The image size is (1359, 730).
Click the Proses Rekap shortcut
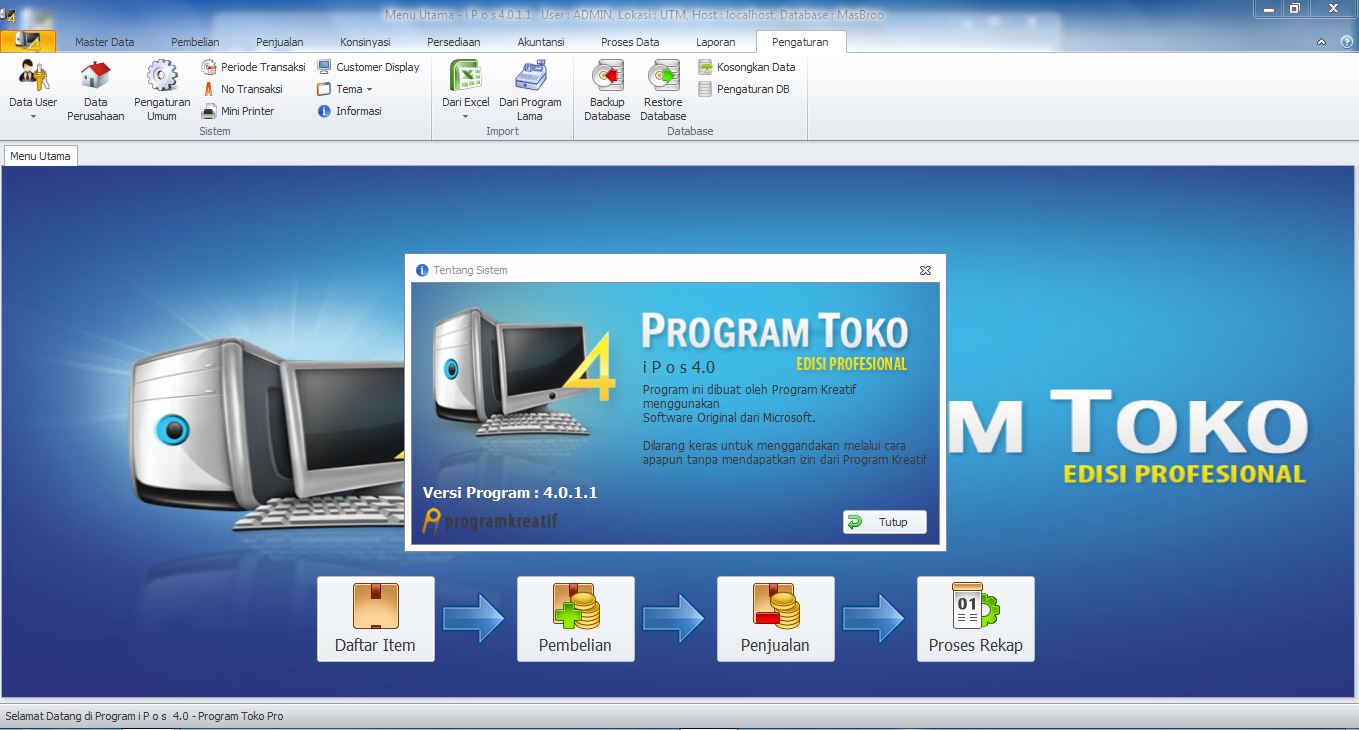975,618
